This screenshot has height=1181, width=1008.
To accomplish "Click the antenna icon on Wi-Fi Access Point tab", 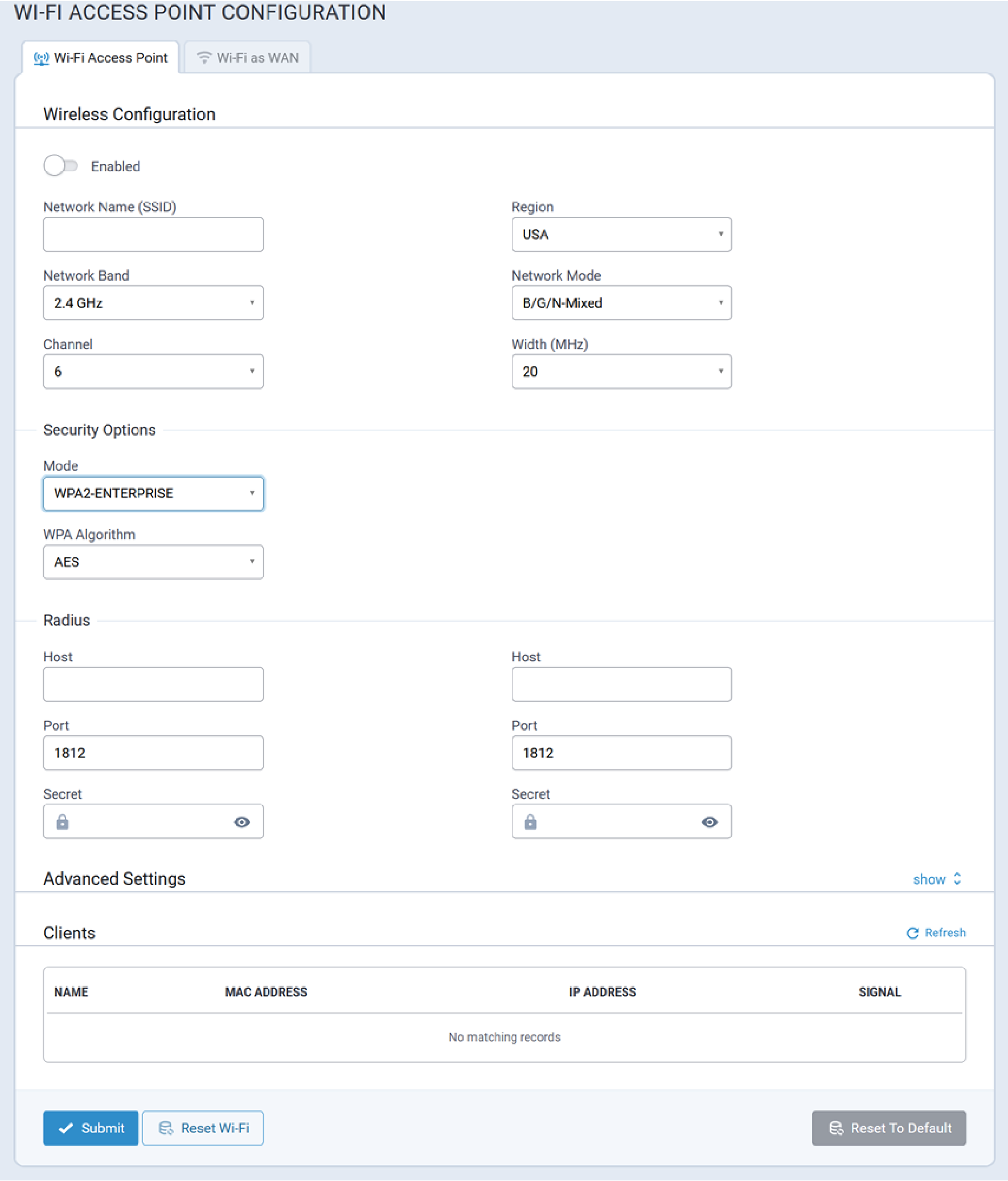I will [41, 58].
